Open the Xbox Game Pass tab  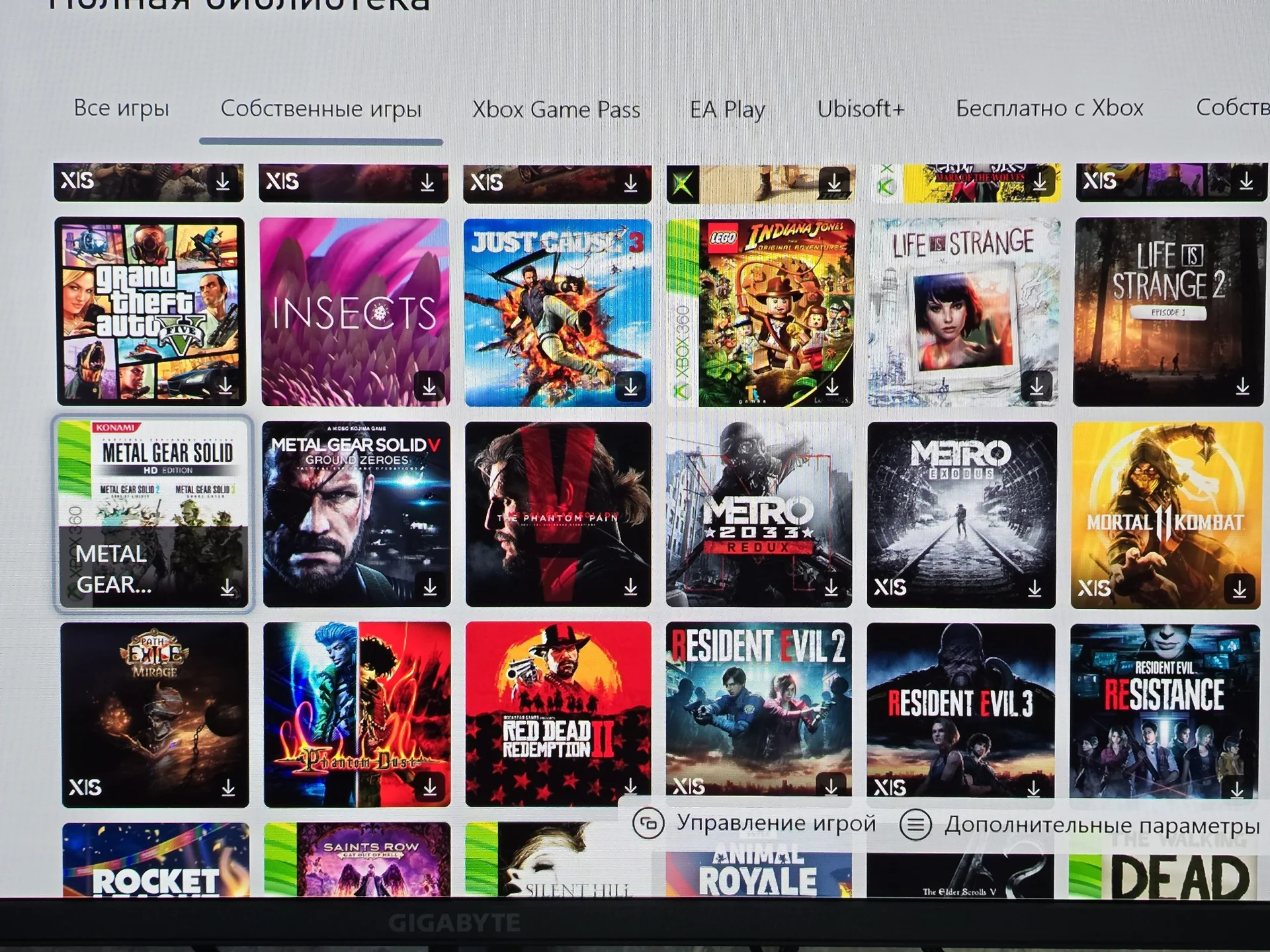pos(556,109)
